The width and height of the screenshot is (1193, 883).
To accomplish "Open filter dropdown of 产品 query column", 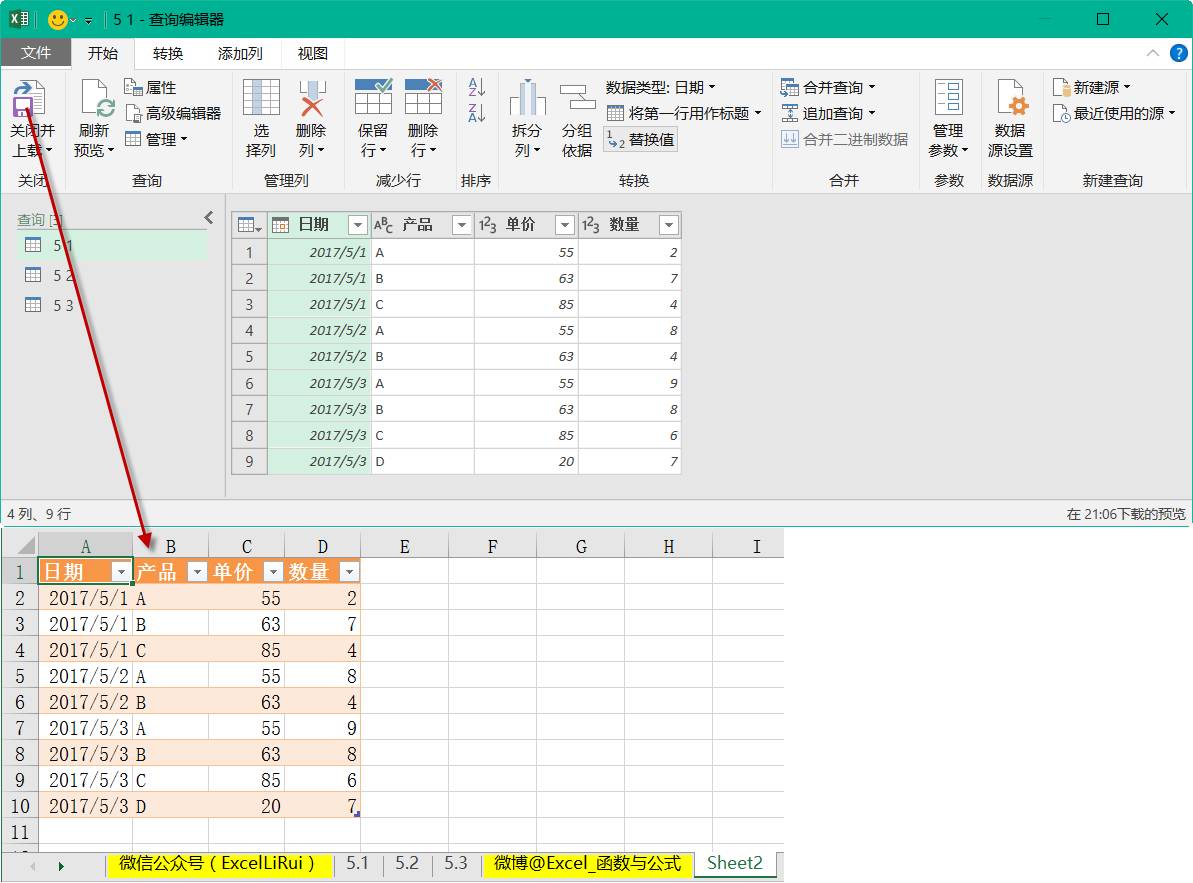I will (461, 225).
